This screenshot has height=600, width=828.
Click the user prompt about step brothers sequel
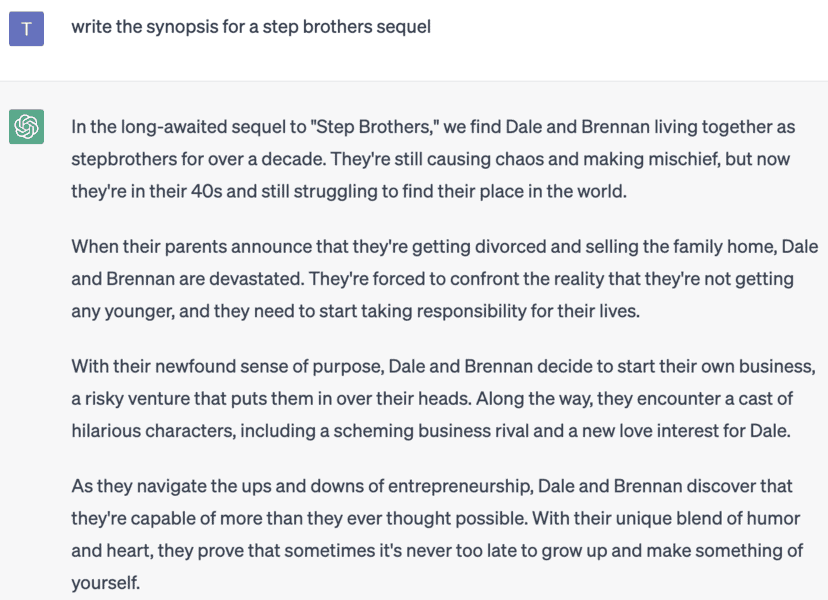(251, 27)
